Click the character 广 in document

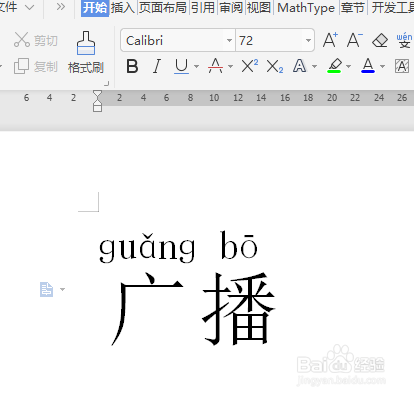(x=147, y=309)
